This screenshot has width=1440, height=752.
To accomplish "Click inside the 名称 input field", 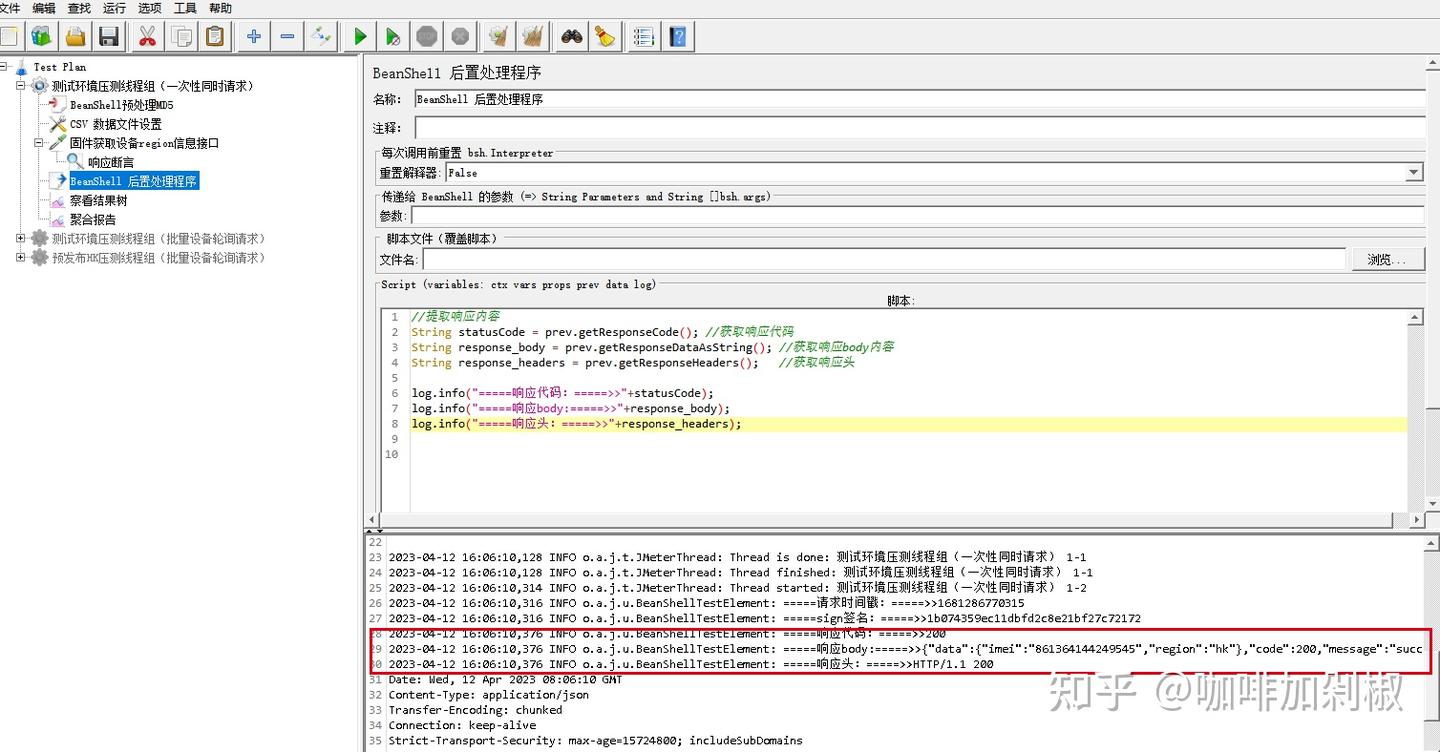I will (700, 99).
